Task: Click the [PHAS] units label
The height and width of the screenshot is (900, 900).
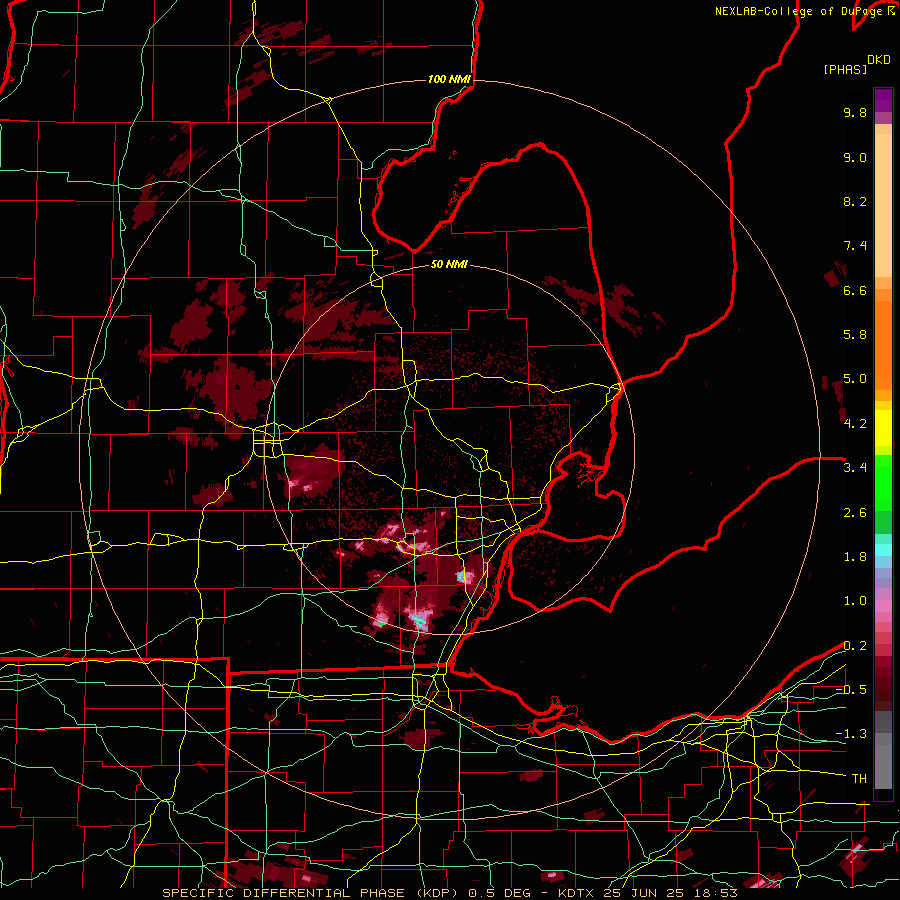Action: pos(845,70)
